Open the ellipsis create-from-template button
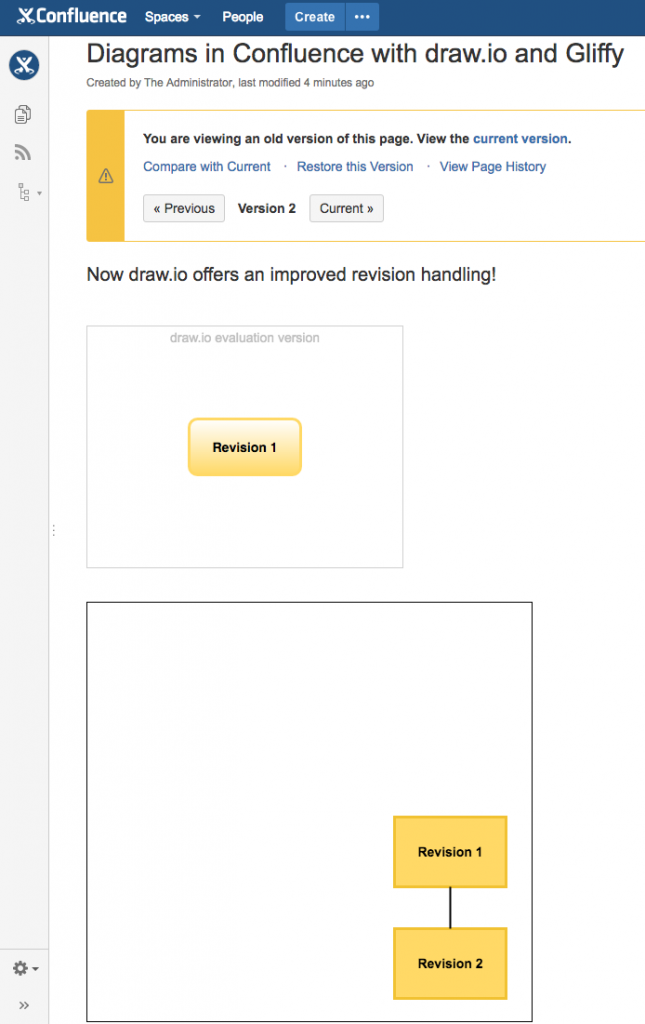The image size is (645, 1024). tap(362, 17)
